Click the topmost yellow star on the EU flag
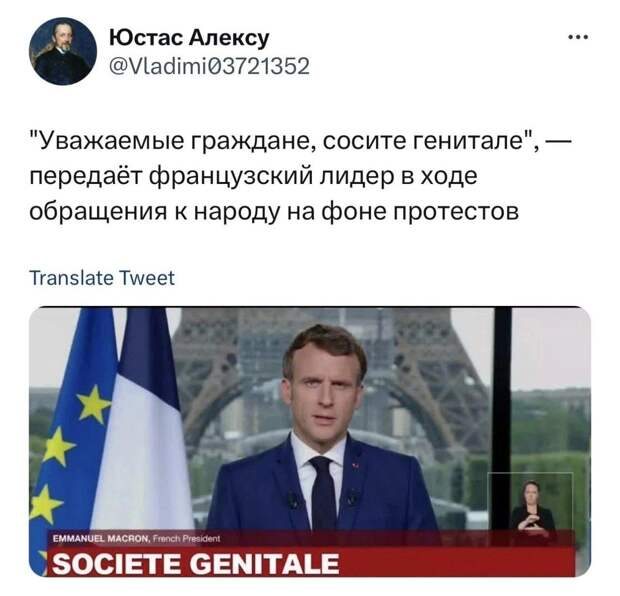This screenshot has height=596, width=620. (93, 402)
